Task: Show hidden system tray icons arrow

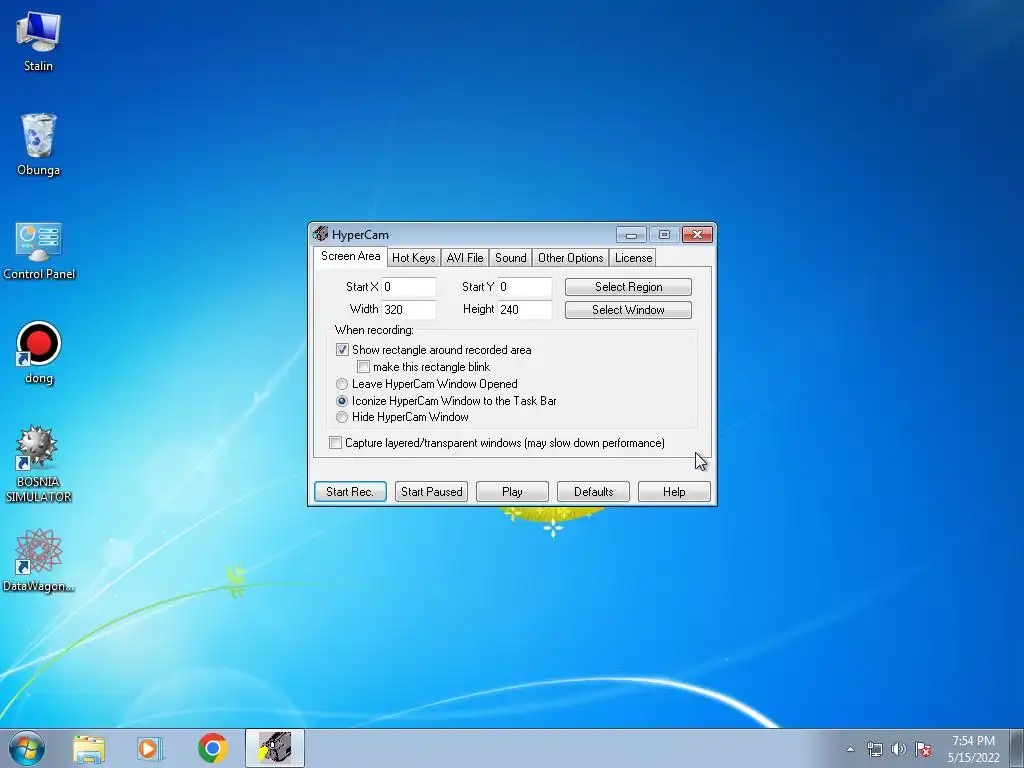Action: pyautogui.click(x=850, y=749)
